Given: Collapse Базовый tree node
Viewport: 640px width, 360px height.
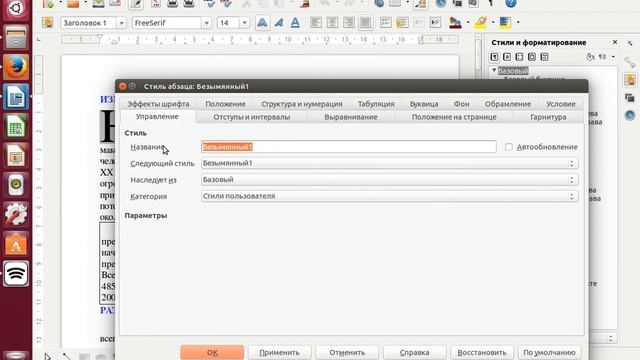Looking at the screenshot, I should point(494,70).
